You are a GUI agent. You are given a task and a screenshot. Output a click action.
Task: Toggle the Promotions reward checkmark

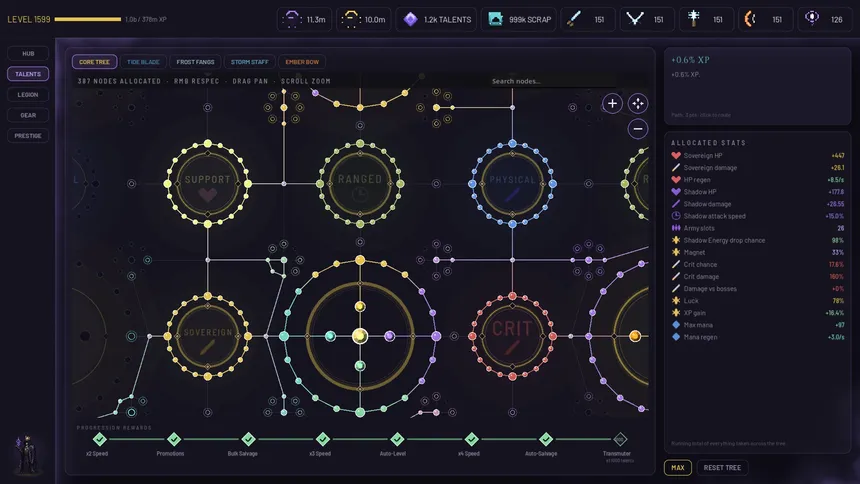click(x=174, y=439)
